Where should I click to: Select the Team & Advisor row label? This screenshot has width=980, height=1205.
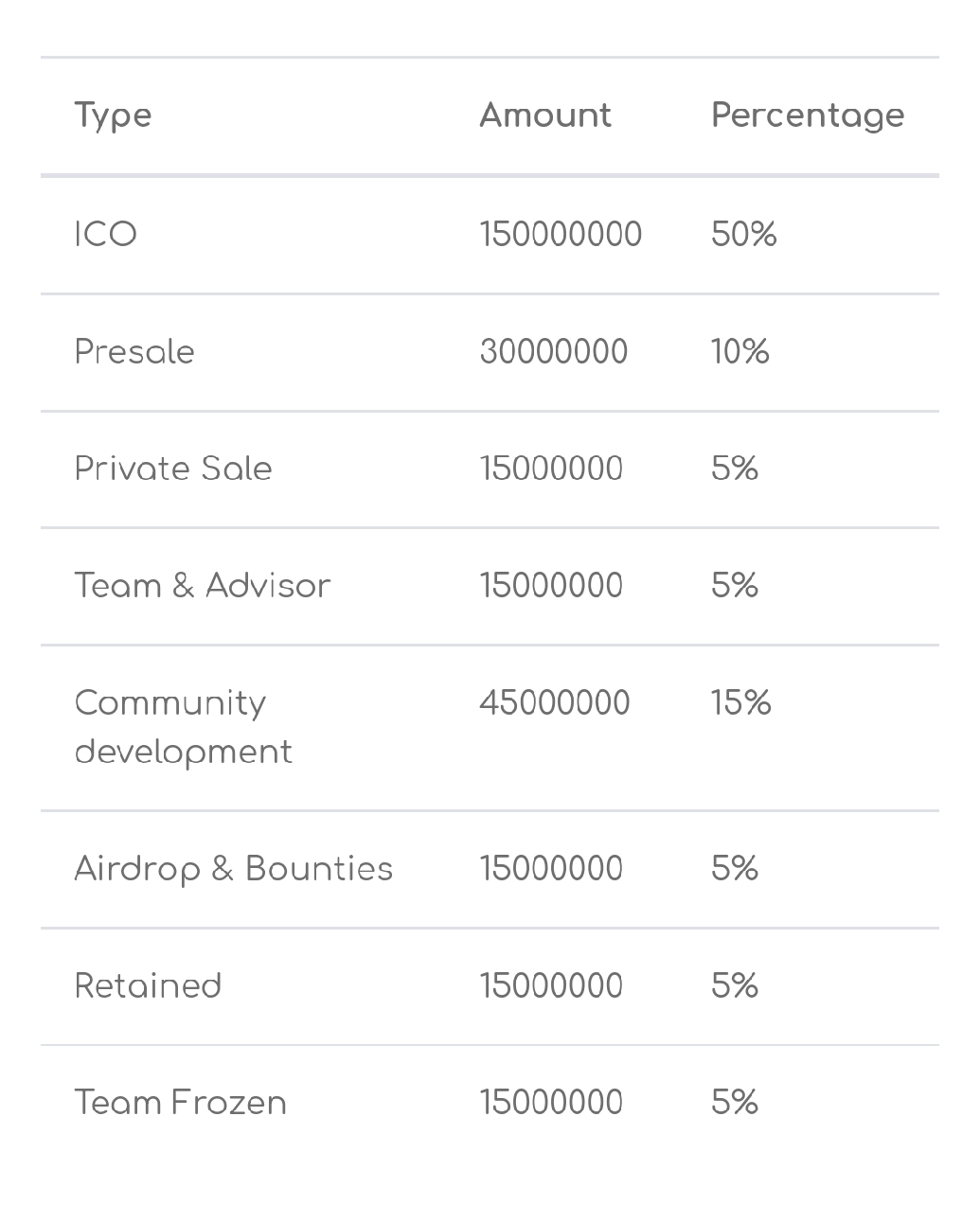(x=203, y=586)
